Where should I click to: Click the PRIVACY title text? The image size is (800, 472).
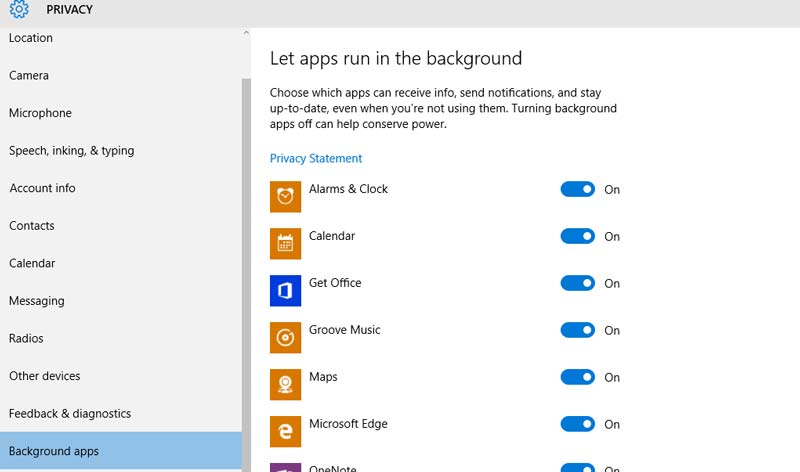click(69, 10)
